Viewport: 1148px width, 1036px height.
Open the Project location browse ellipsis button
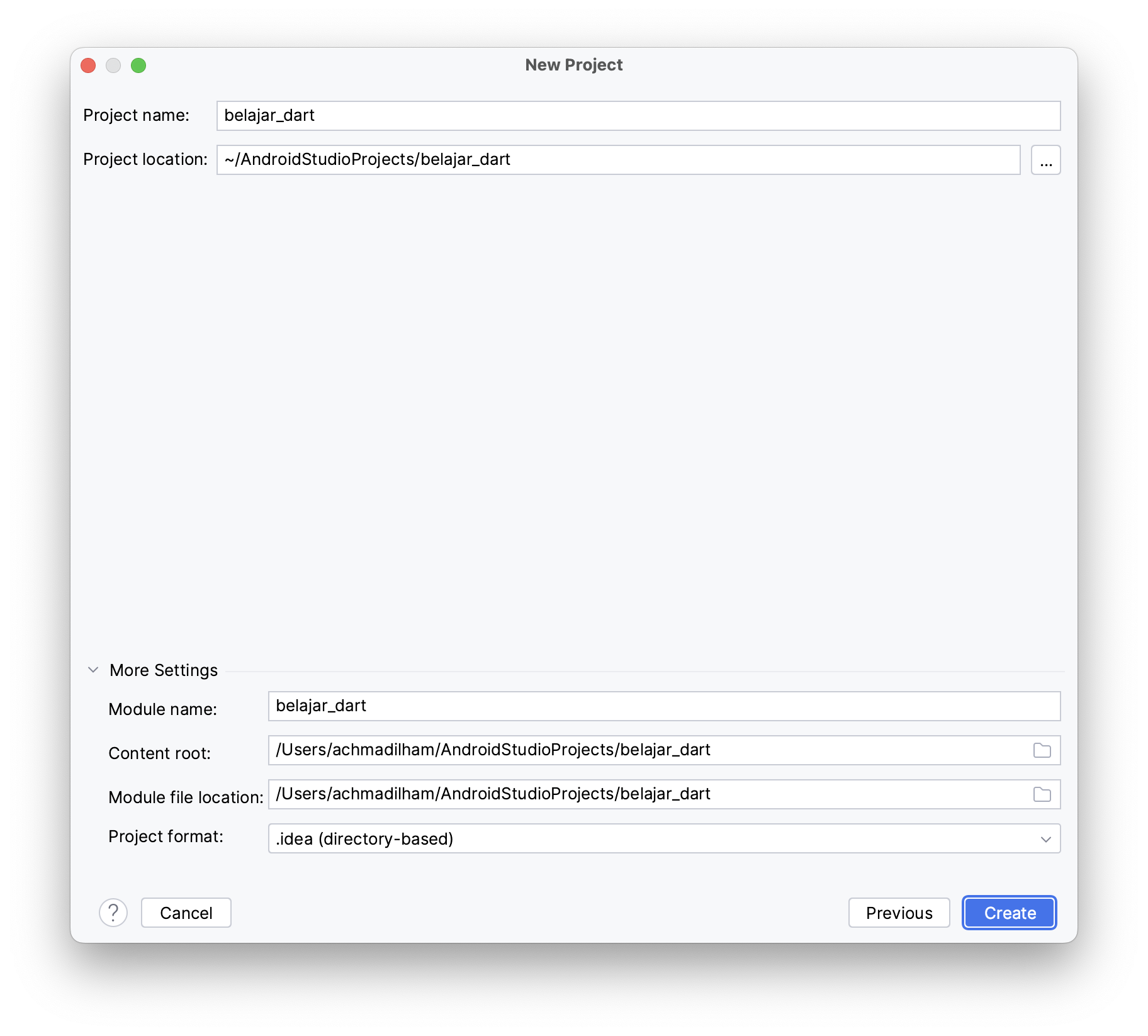1045,160
